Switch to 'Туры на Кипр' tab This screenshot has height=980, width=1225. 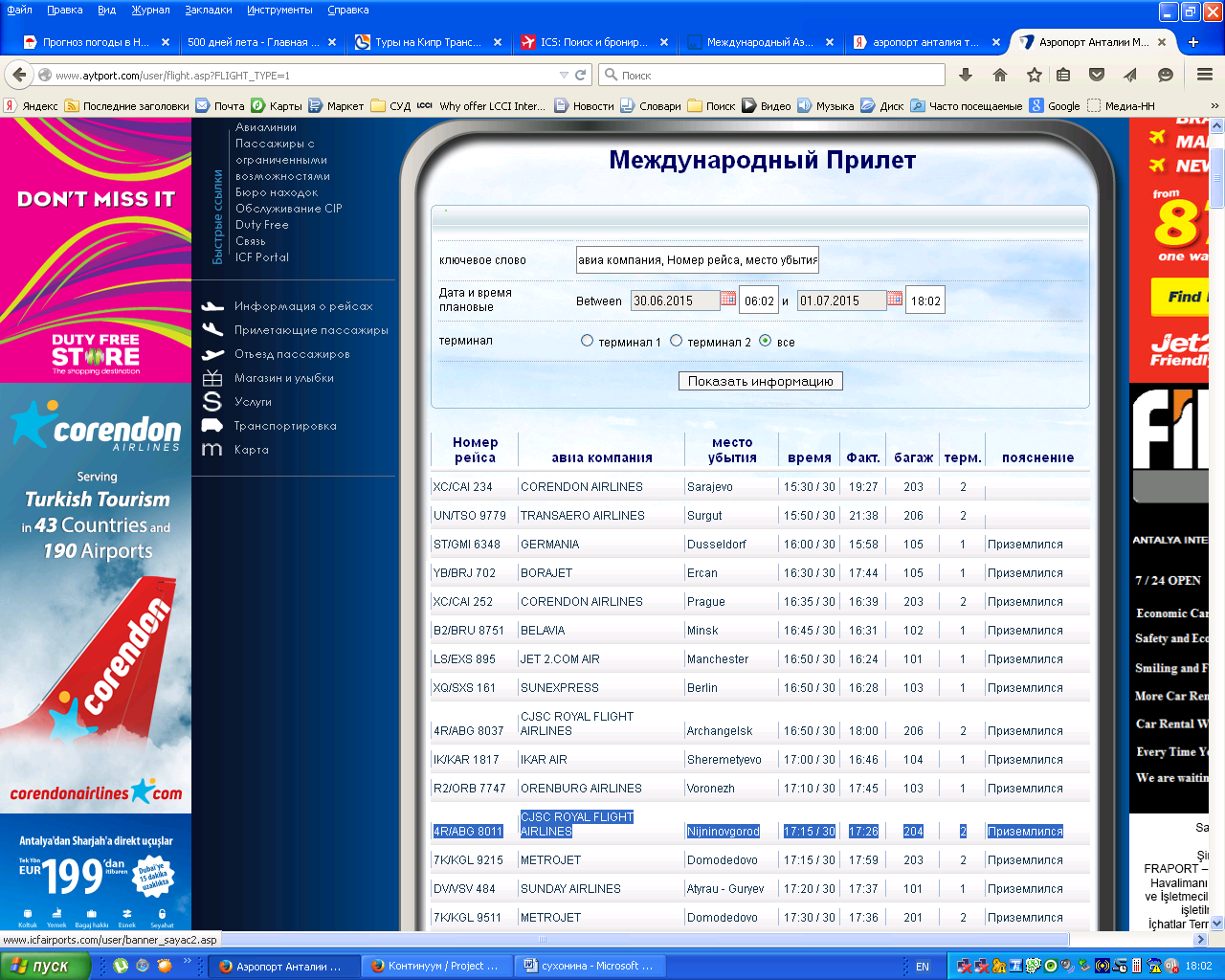(x=428, y=42)
